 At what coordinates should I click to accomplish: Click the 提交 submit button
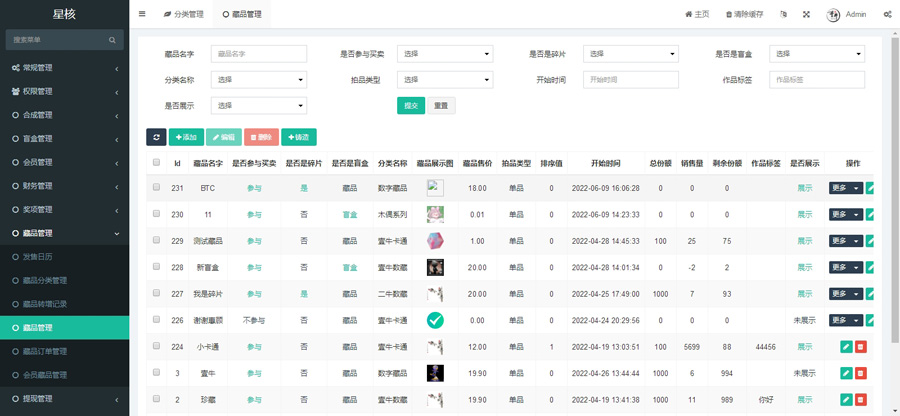click(410, 105)
